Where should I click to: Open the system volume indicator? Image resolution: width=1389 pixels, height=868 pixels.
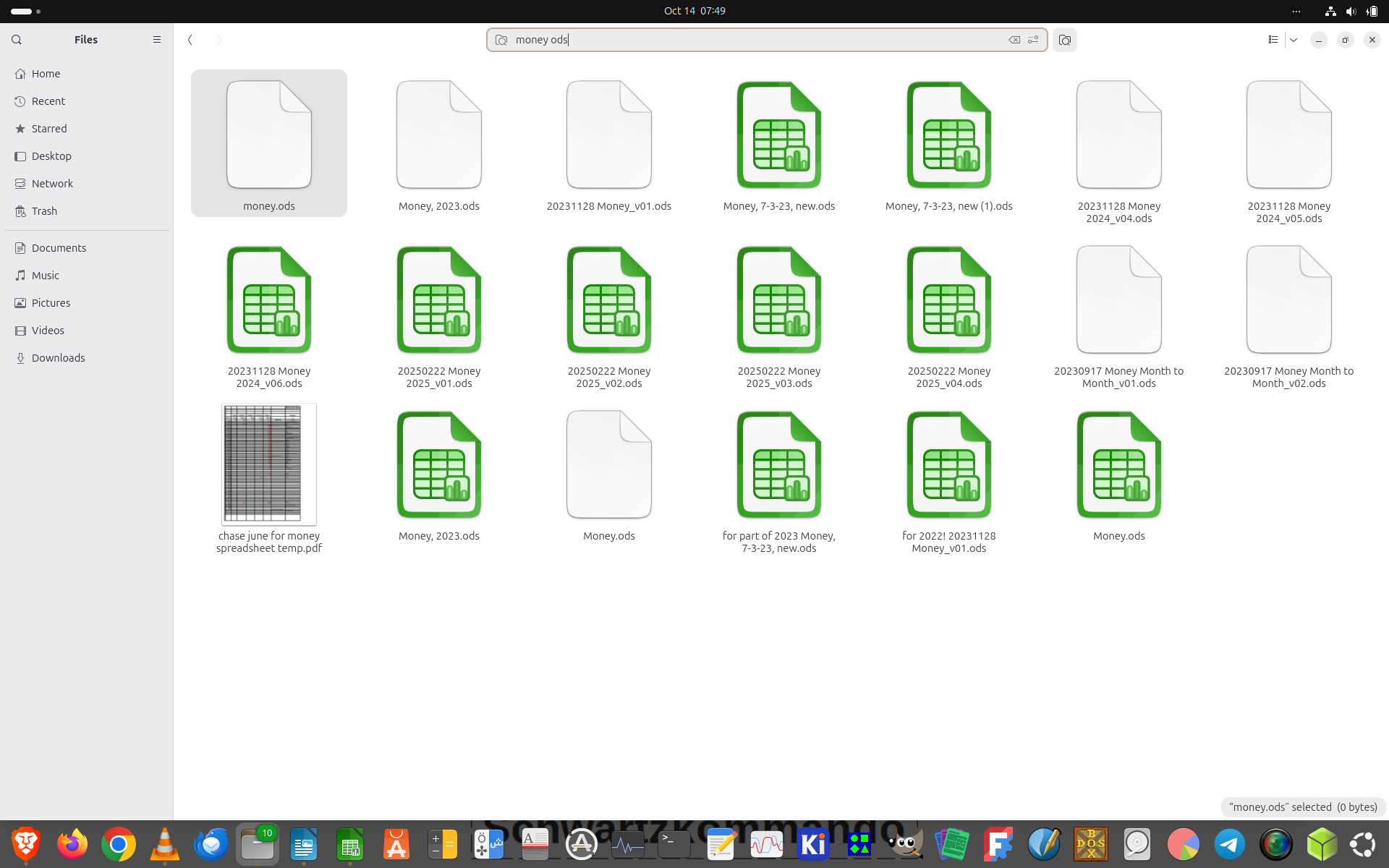(1351, 11)
